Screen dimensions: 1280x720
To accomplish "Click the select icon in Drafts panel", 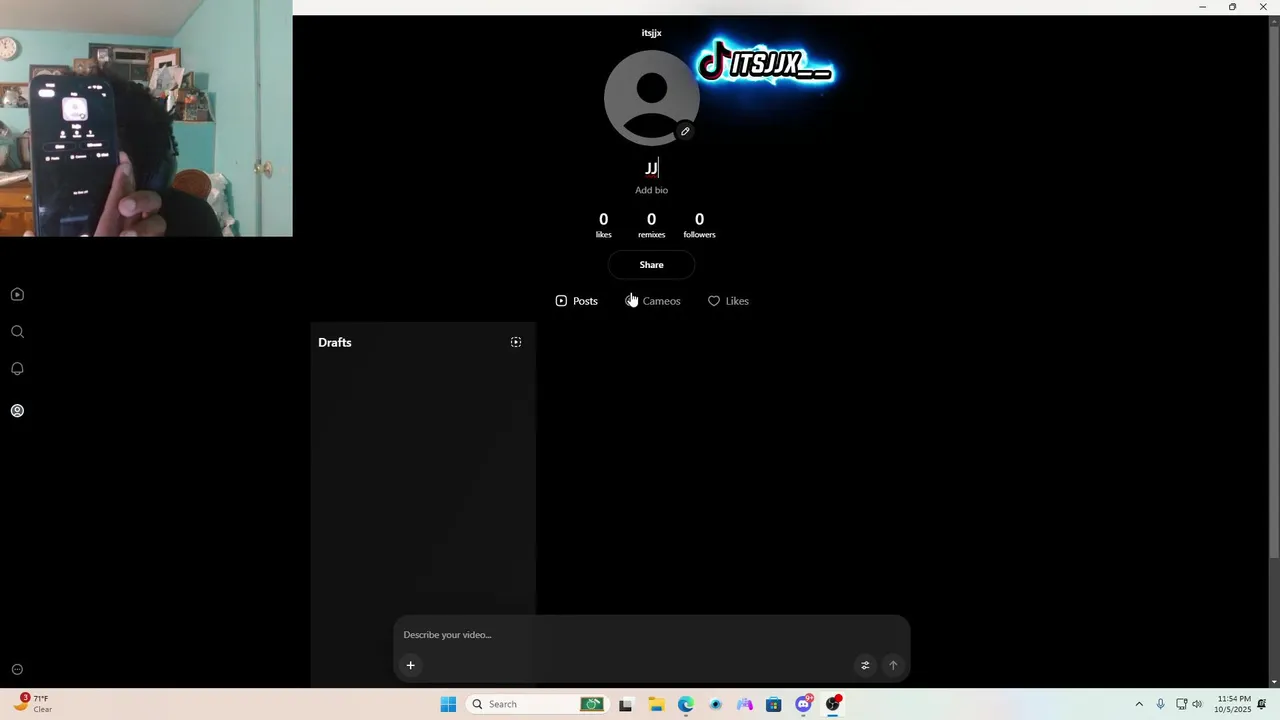I will pos(516,342).
